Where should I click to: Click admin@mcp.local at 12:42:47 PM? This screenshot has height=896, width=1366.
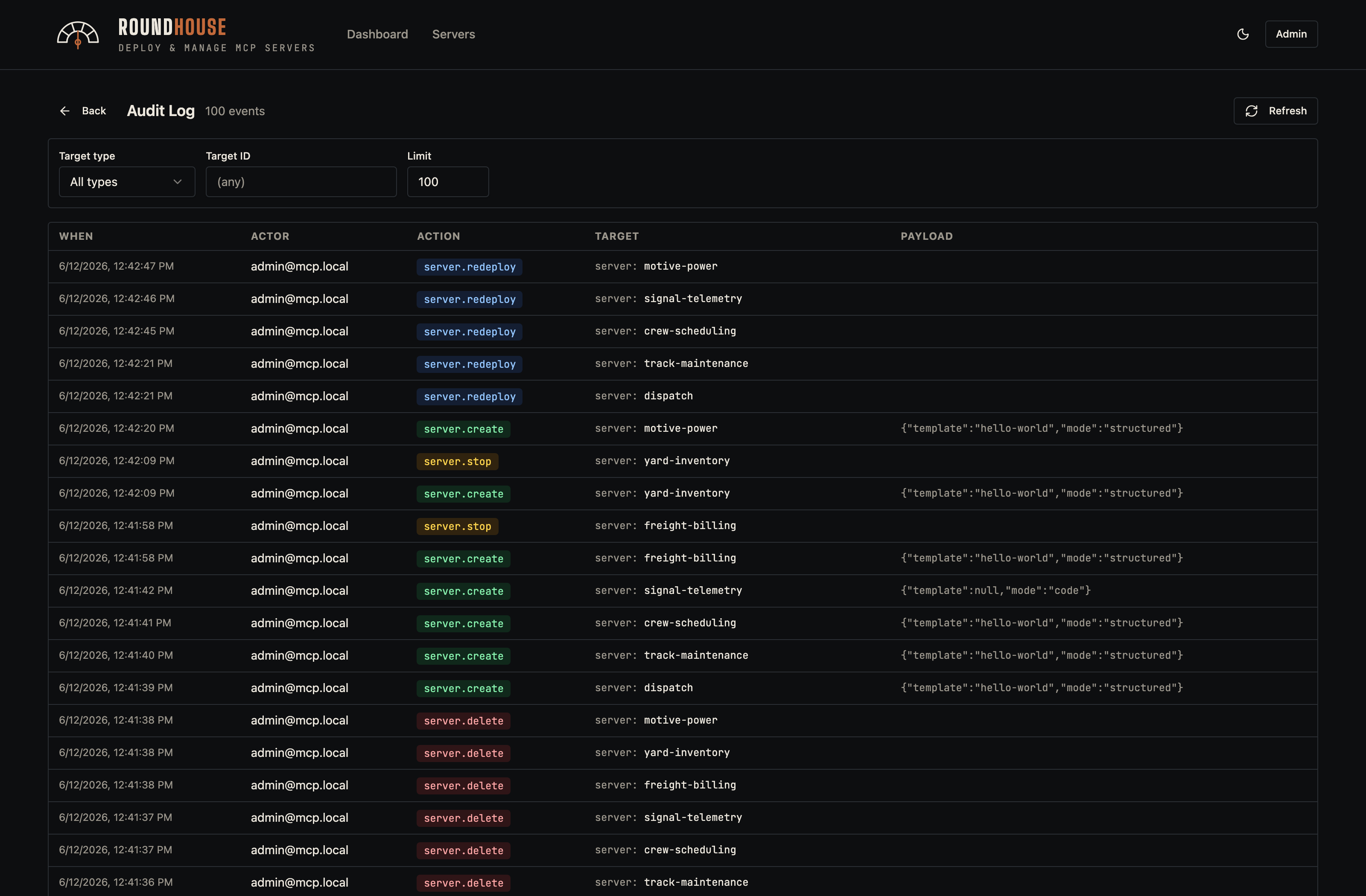[x=300, y=266]
